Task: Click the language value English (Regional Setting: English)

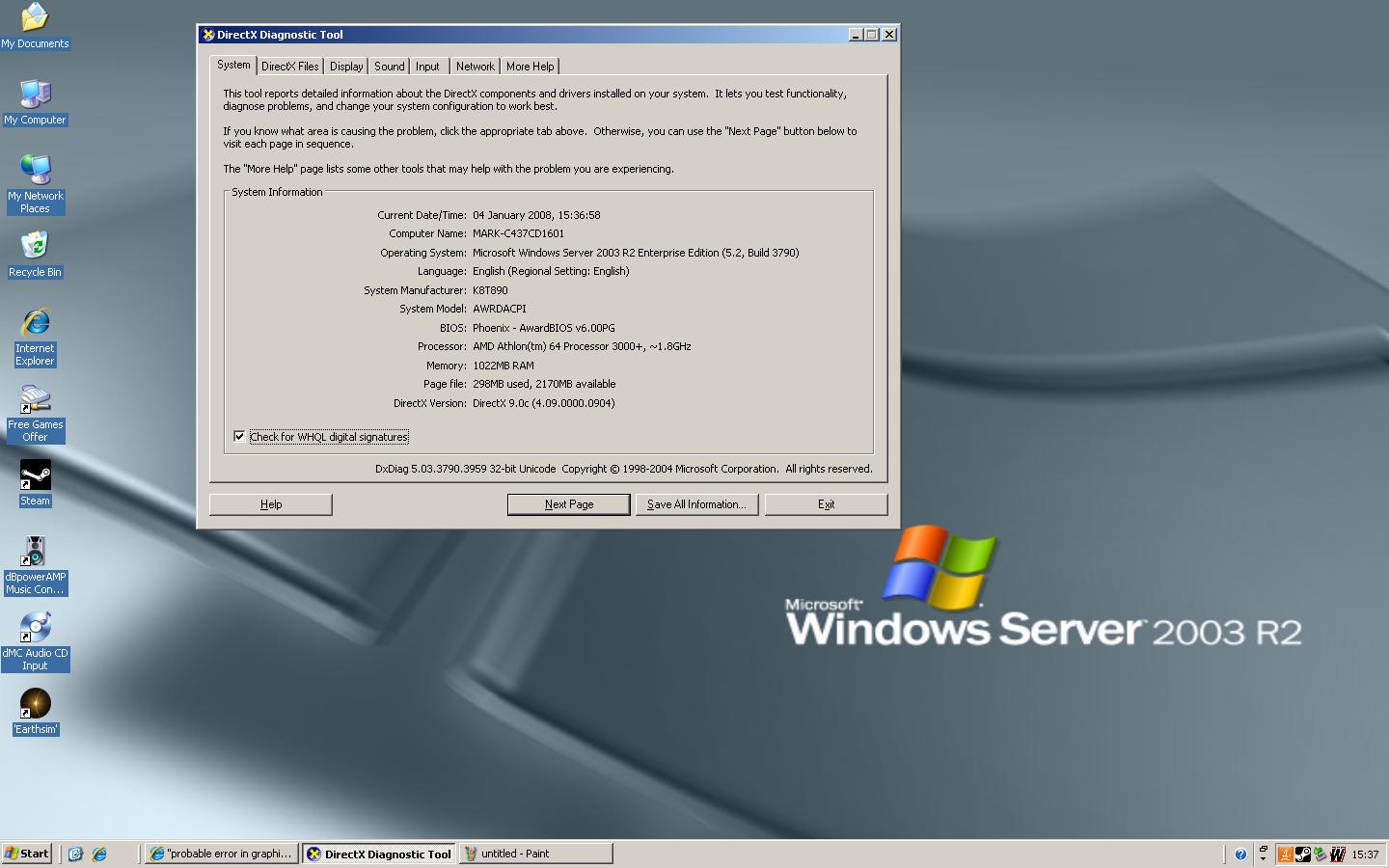Action: point(551,271)
